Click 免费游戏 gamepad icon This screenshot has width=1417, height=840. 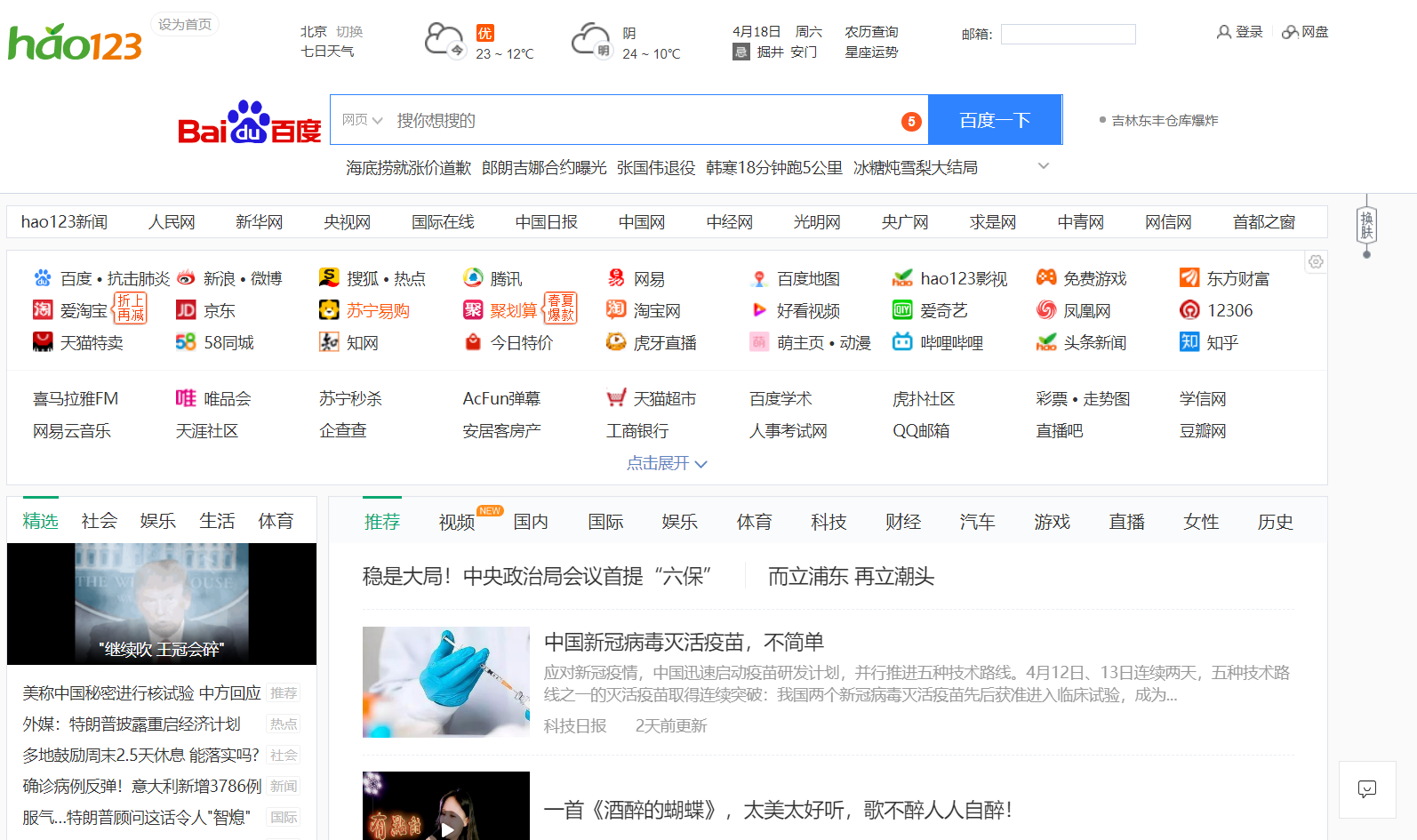pyautogui.click(x=1046, y=278)
